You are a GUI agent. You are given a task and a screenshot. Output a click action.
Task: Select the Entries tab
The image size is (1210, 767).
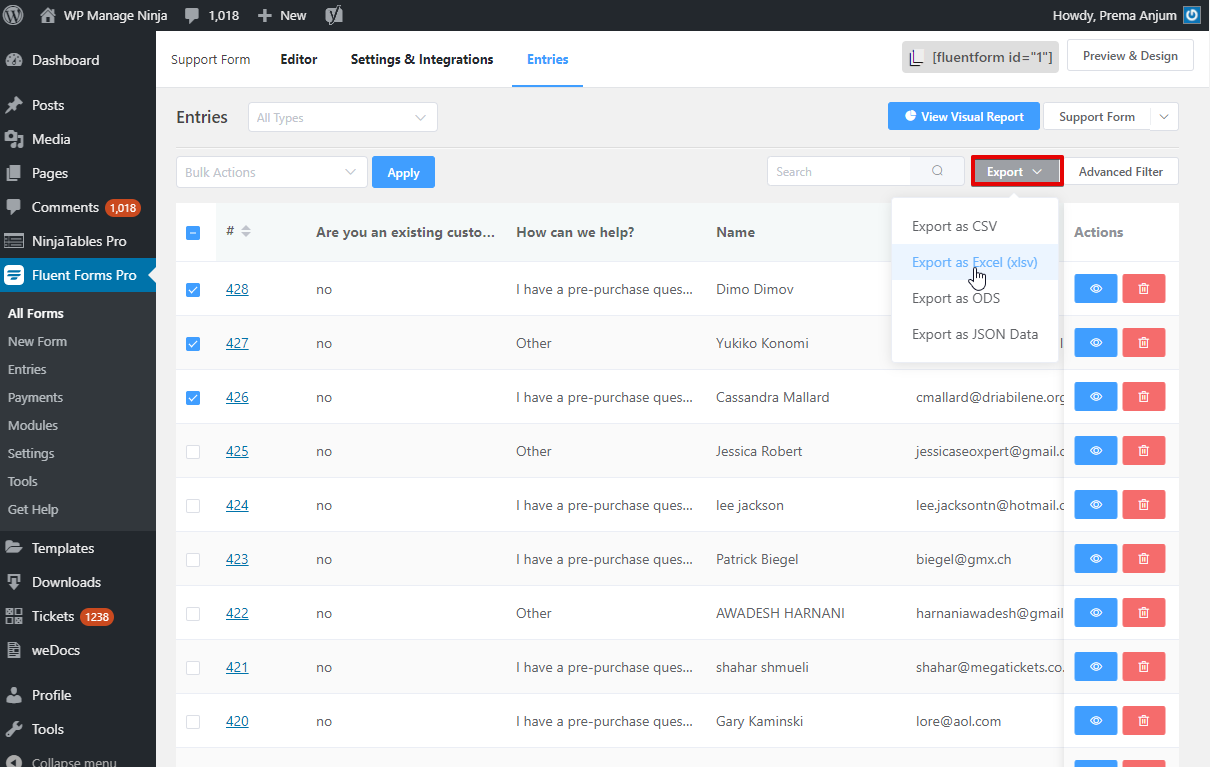(548, 59)
